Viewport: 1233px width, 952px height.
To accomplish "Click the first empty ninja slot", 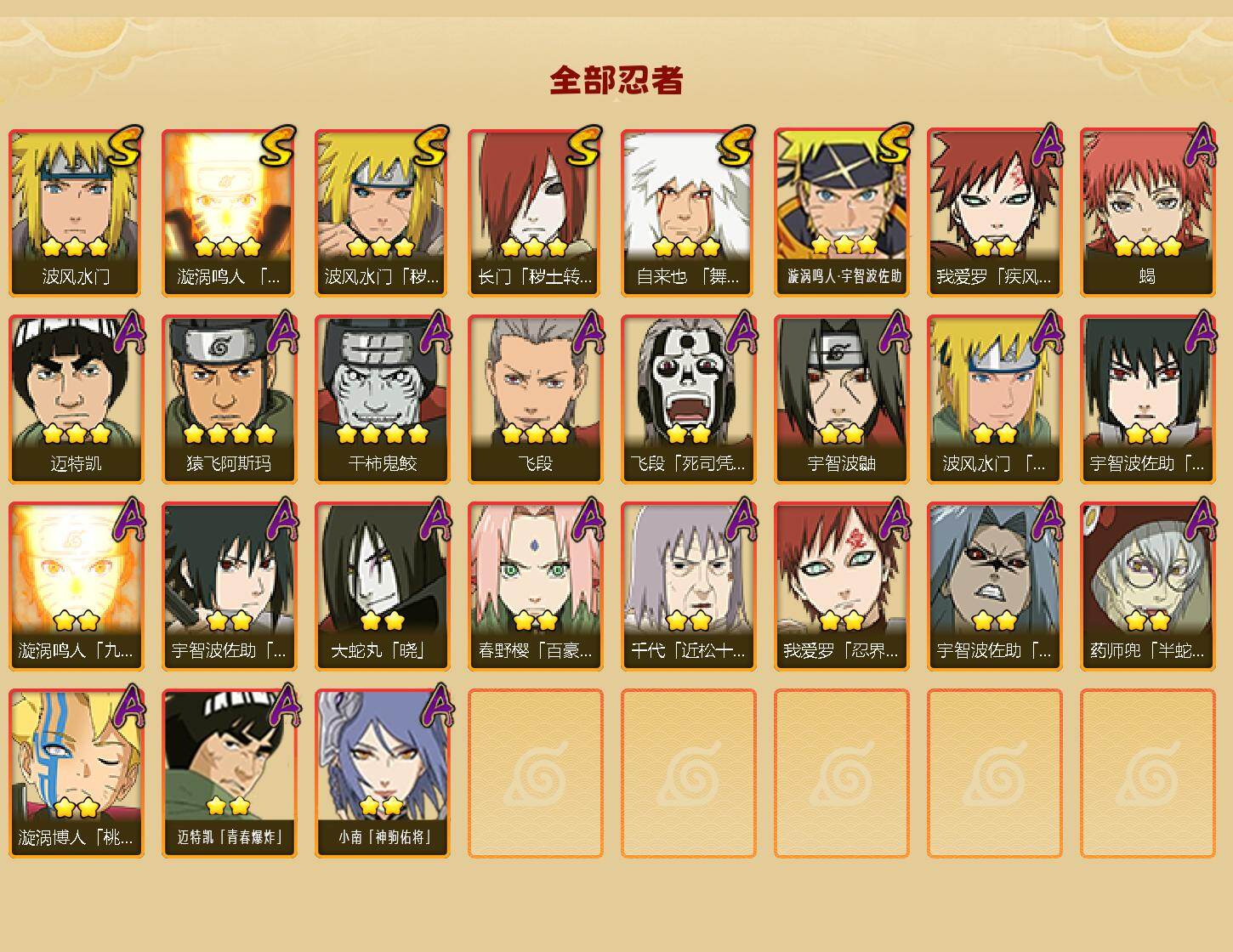I will (x=535, y=773).
